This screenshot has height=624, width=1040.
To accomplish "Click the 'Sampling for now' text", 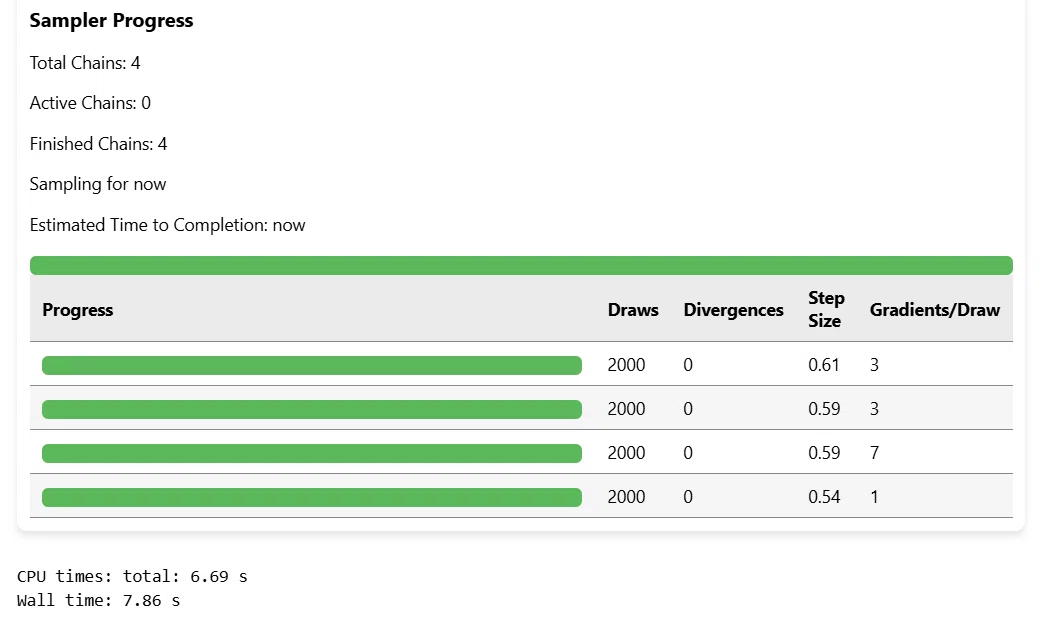I will coord(98,184).
